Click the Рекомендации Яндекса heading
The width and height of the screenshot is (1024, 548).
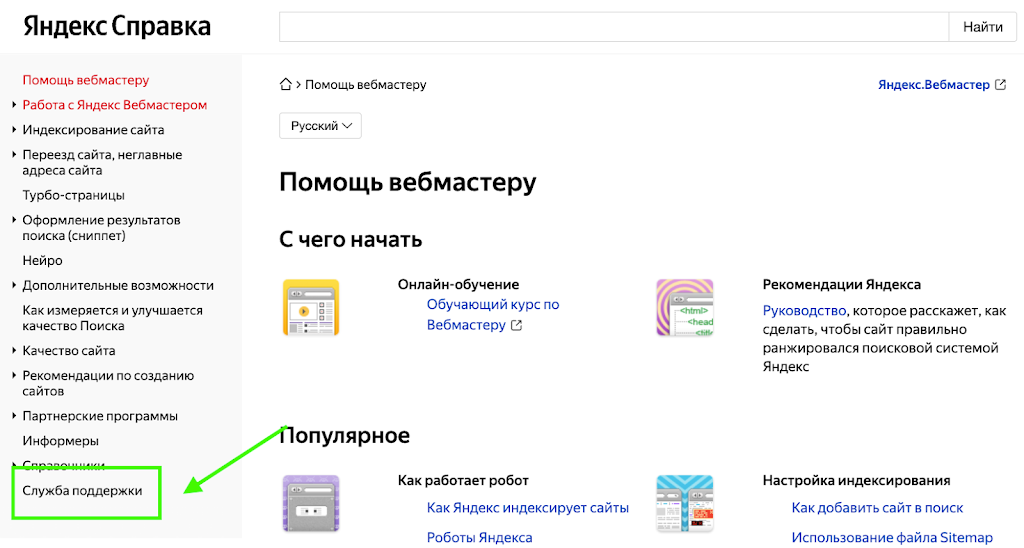pos(842,284)
